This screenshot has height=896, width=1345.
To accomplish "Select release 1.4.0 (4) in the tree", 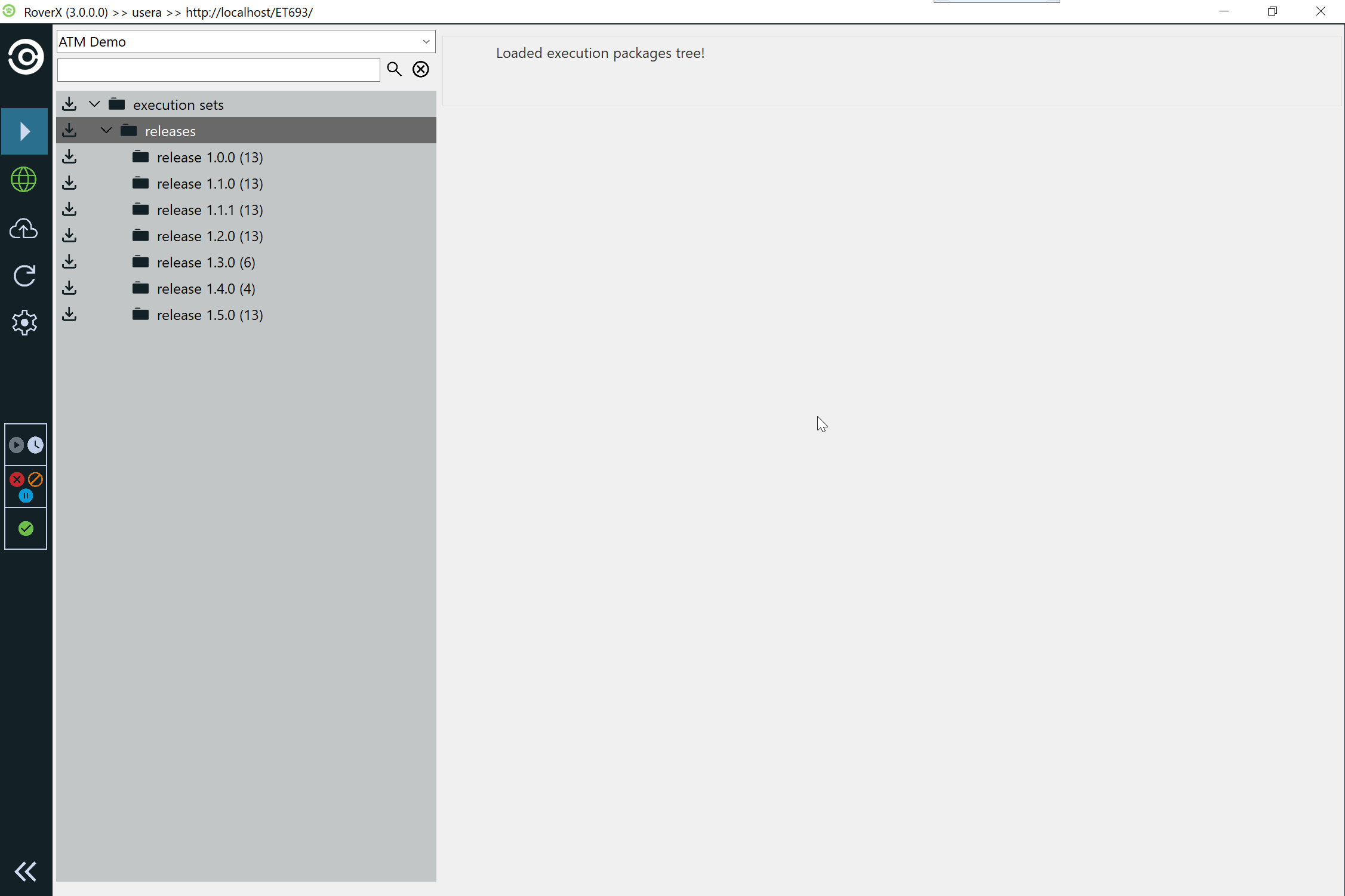I will tap(206, 289).
